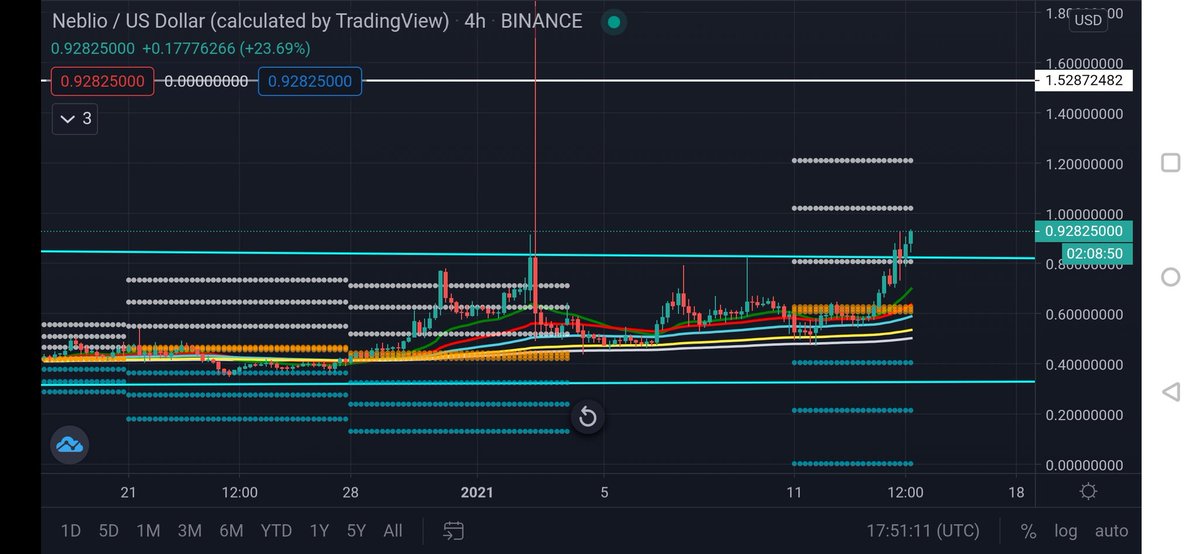This screenshot has height=554, width=1200.
Task: Tap Android recent apps square button
Action: (x=1170, y=163)
